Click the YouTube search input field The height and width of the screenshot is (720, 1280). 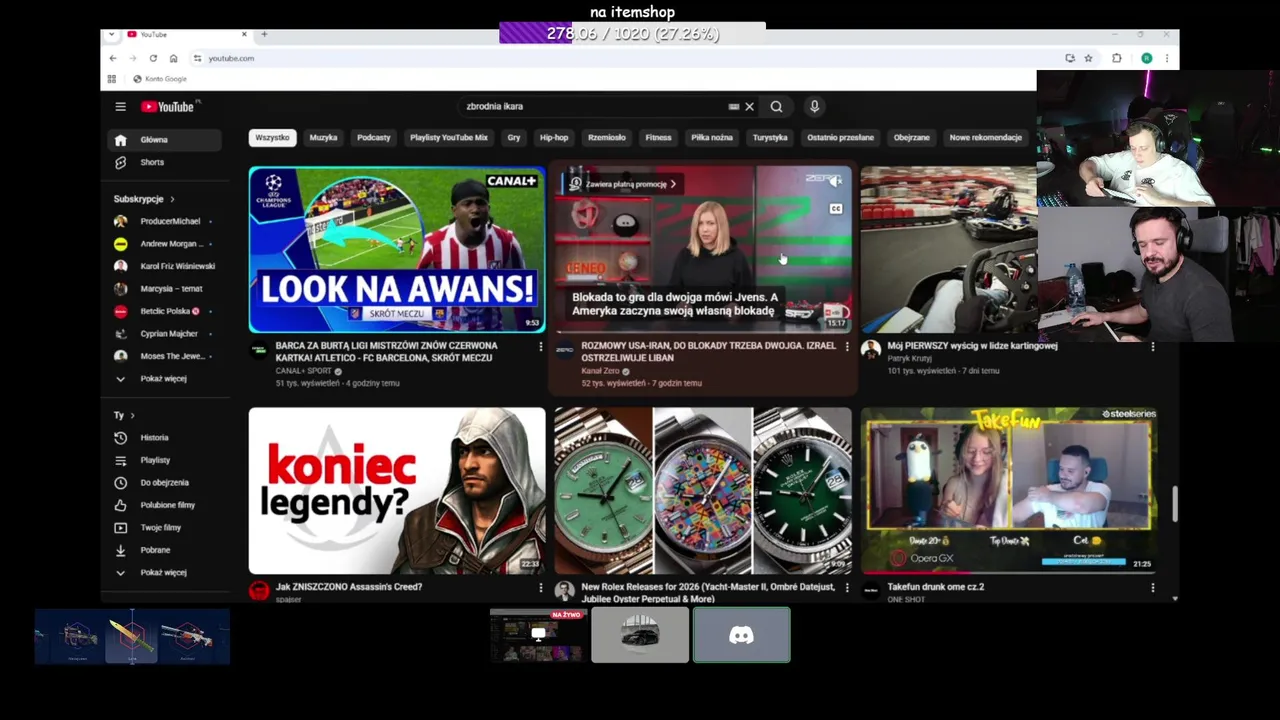tap(594, 106)
